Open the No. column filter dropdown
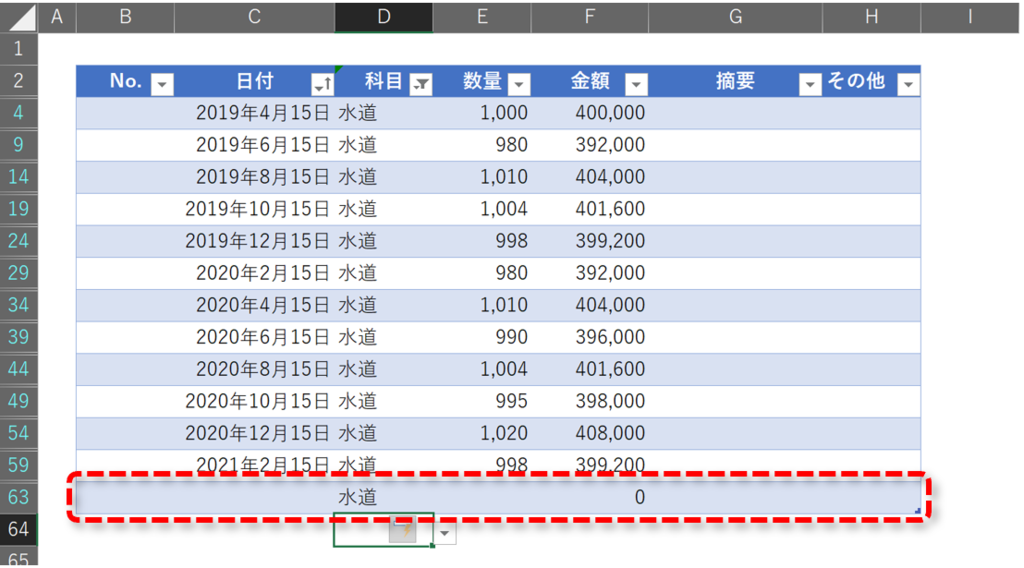1024x568 pixels. click(x=162, y=84)
